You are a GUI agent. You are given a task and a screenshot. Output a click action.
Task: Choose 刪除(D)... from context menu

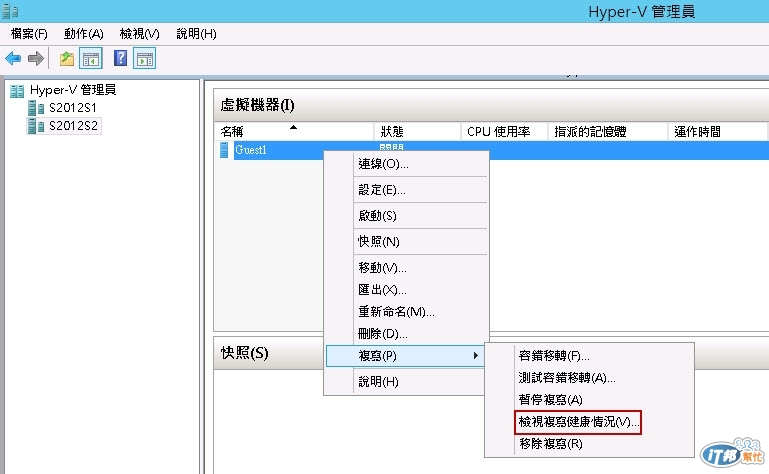point(407,334)
